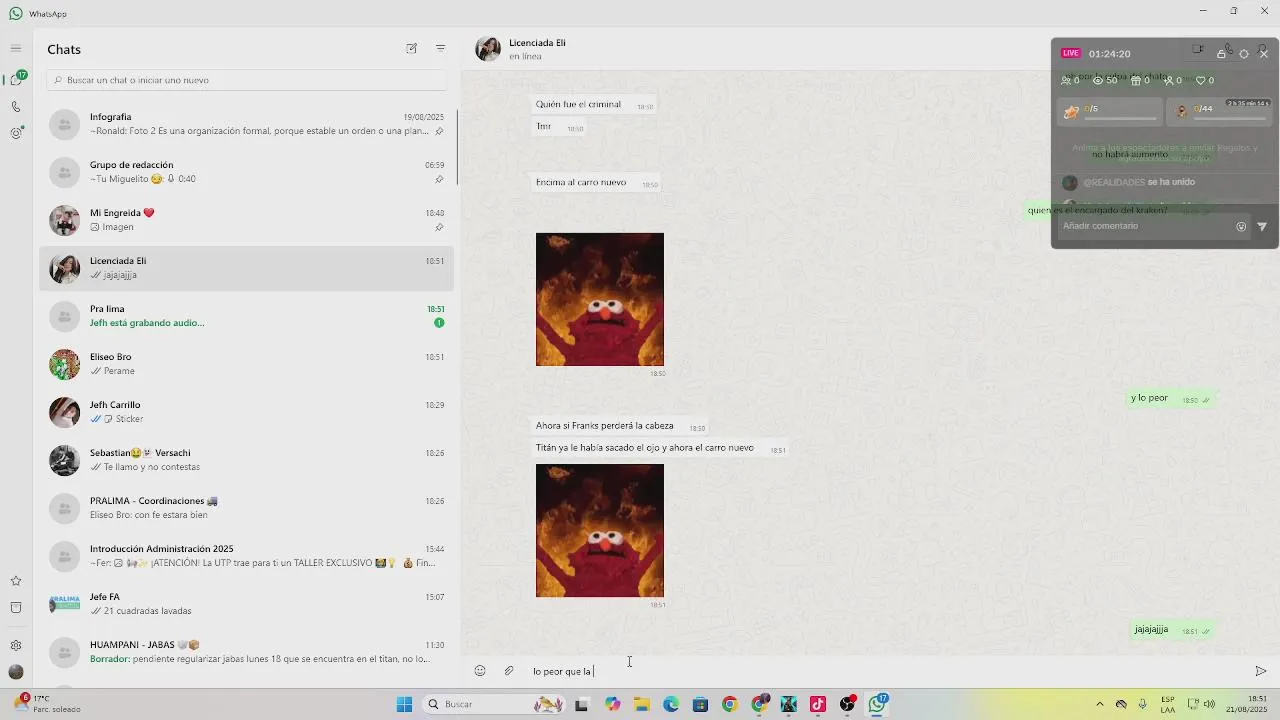1280x720 pixels.
Task: Open the Infografía chat
Action: click(246, 124)
